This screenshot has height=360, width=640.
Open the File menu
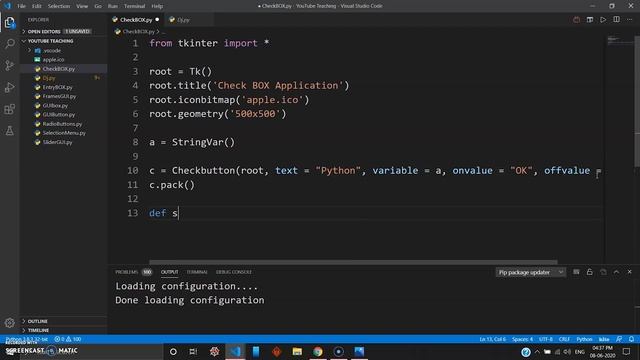pos(21,6)
